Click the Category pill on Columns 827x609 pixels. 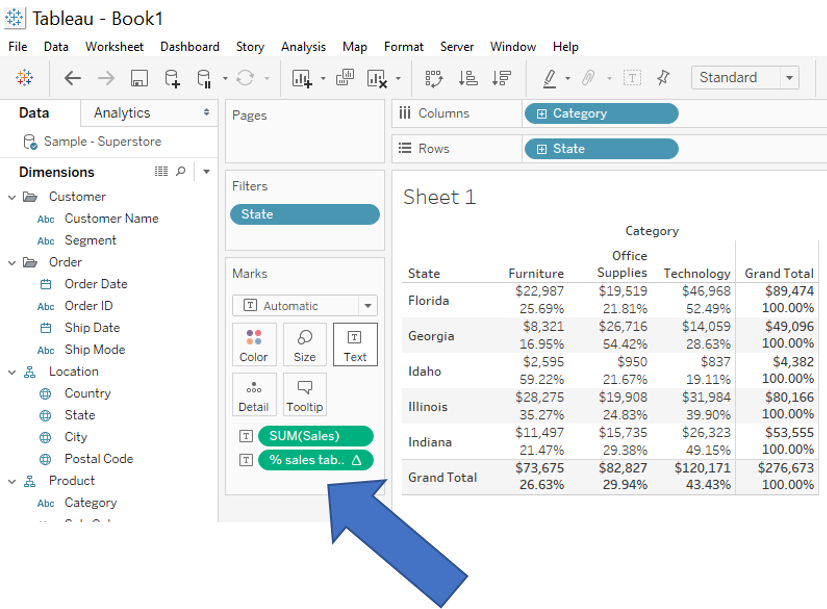tap(601, 113)
